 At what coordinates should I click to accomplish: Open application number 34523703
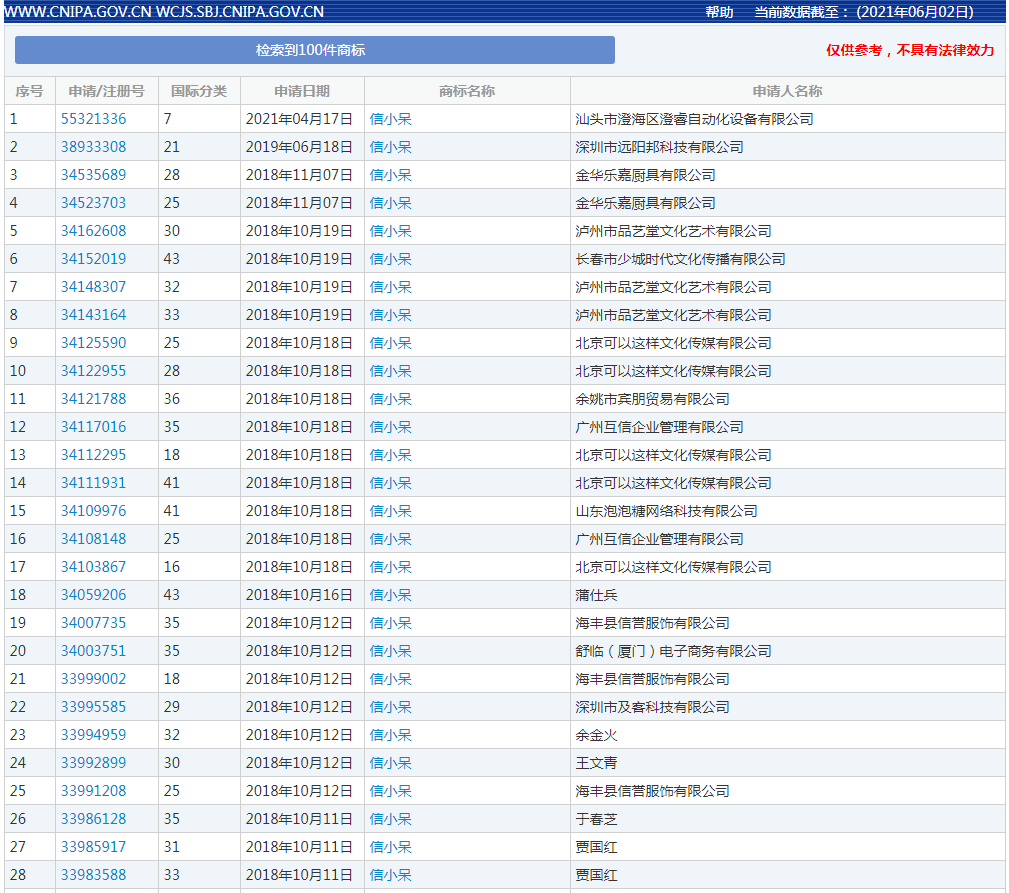(x=93, y=203)
